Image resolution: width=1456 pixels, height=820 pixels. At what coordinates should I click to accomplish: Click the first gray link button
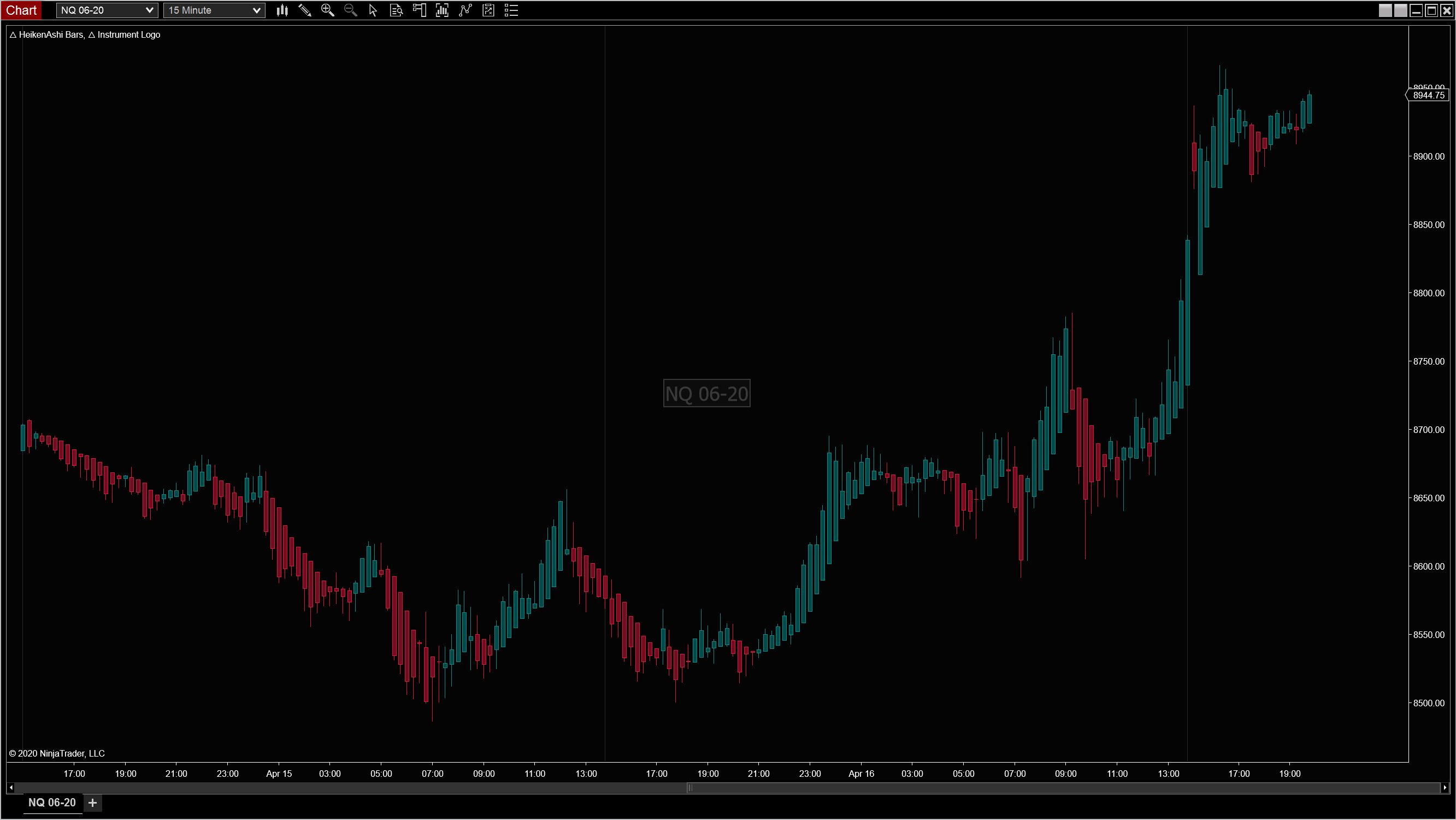[x=1385, y=10]
